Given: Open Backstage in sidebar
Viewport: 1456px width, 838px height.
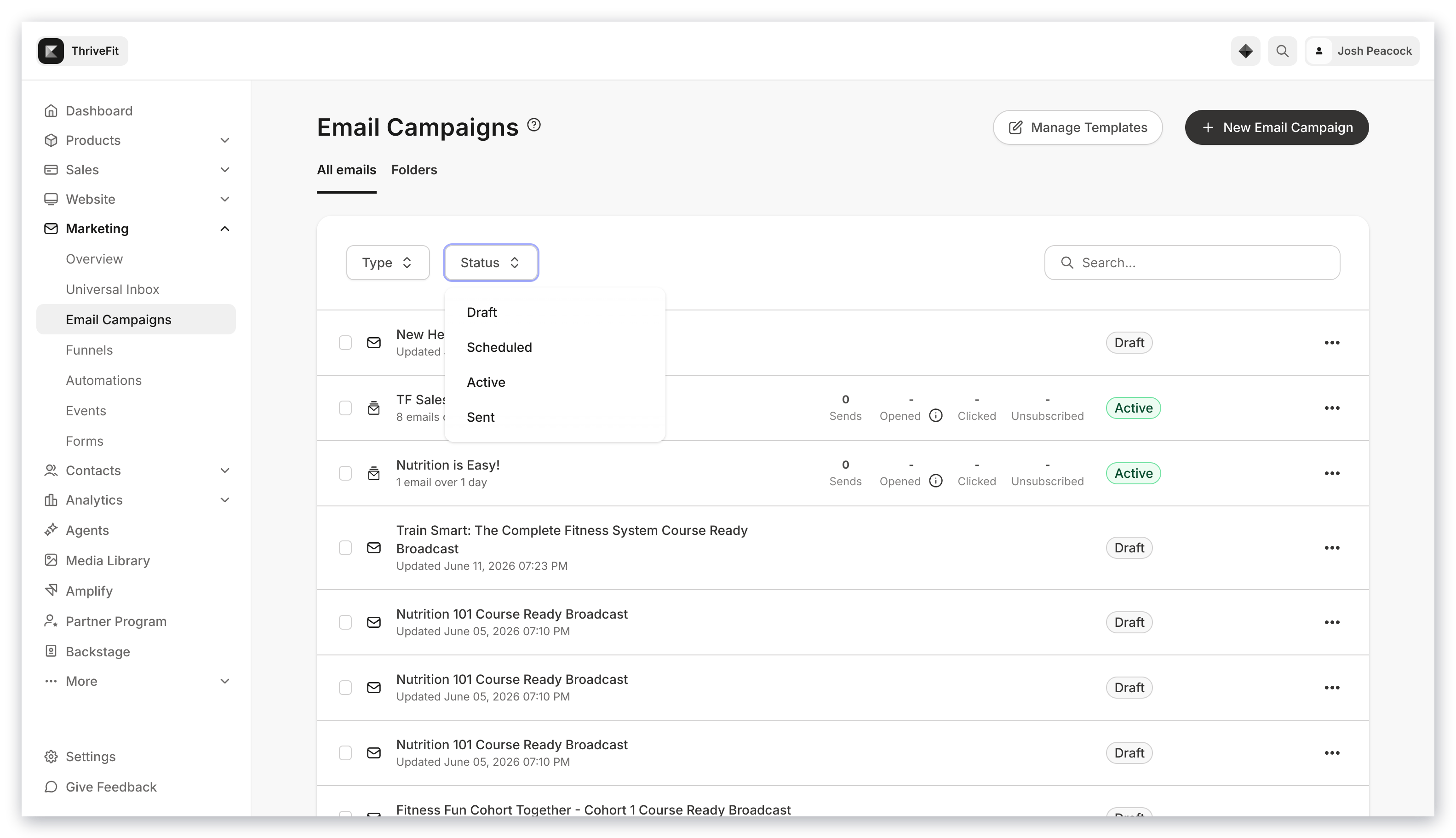Looking at the screenshot, I should click(x=97, y=652).
